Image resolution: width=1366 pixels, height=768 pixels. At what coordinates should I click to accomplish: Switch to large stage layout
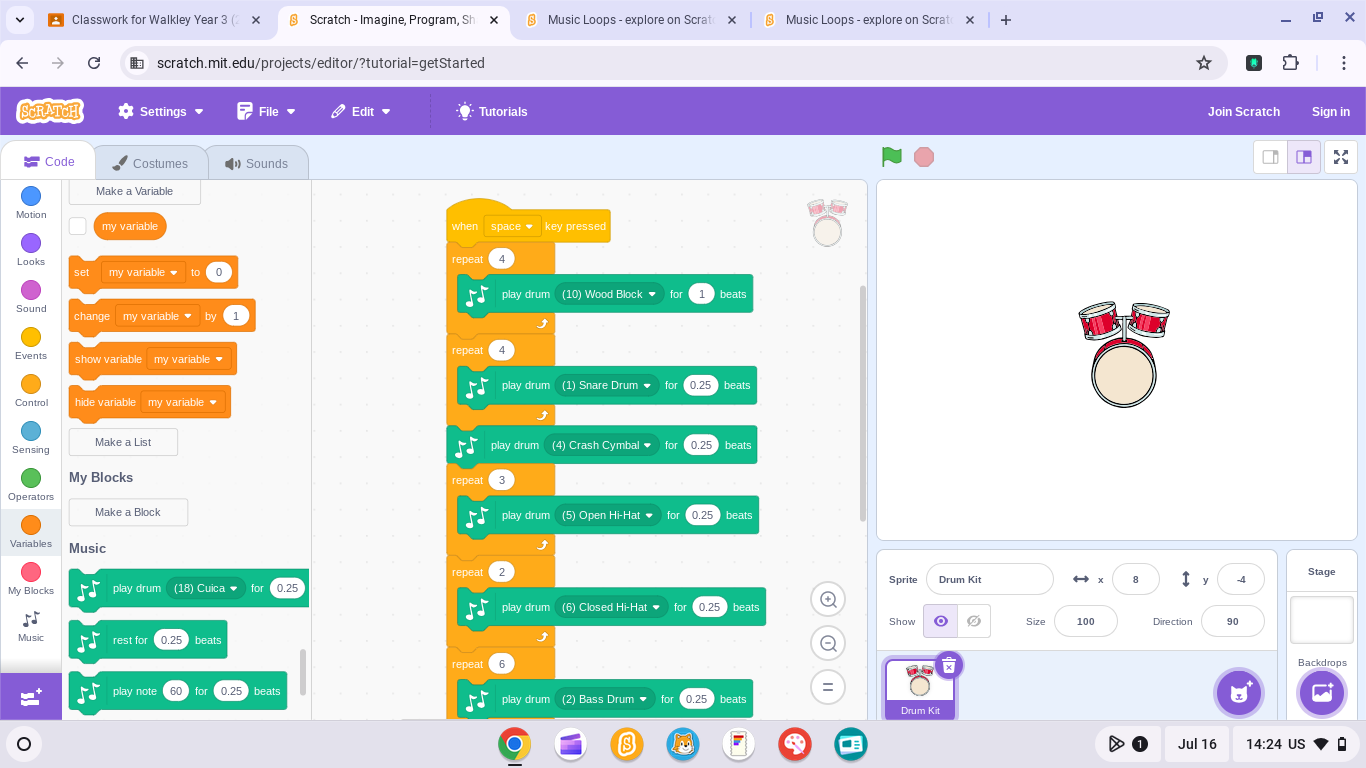point(1304,157)
